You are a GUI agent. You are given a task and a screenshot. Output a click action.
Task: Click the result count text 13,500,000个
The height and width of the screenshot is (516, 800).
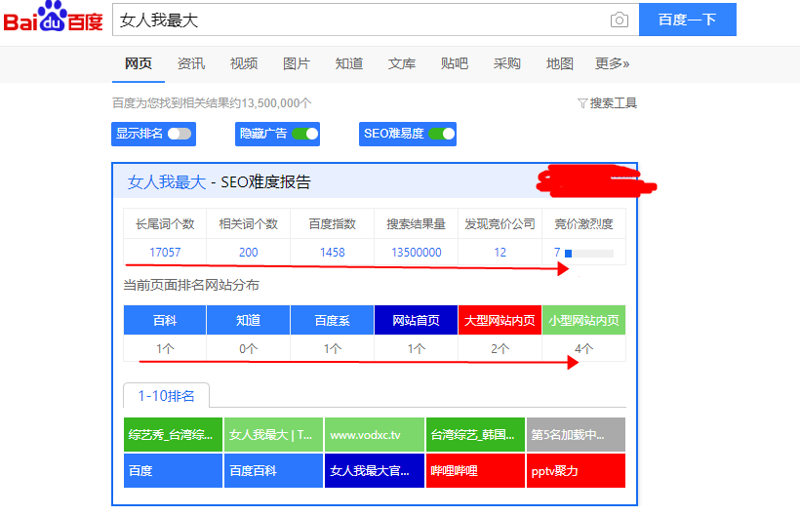point(277,103)
